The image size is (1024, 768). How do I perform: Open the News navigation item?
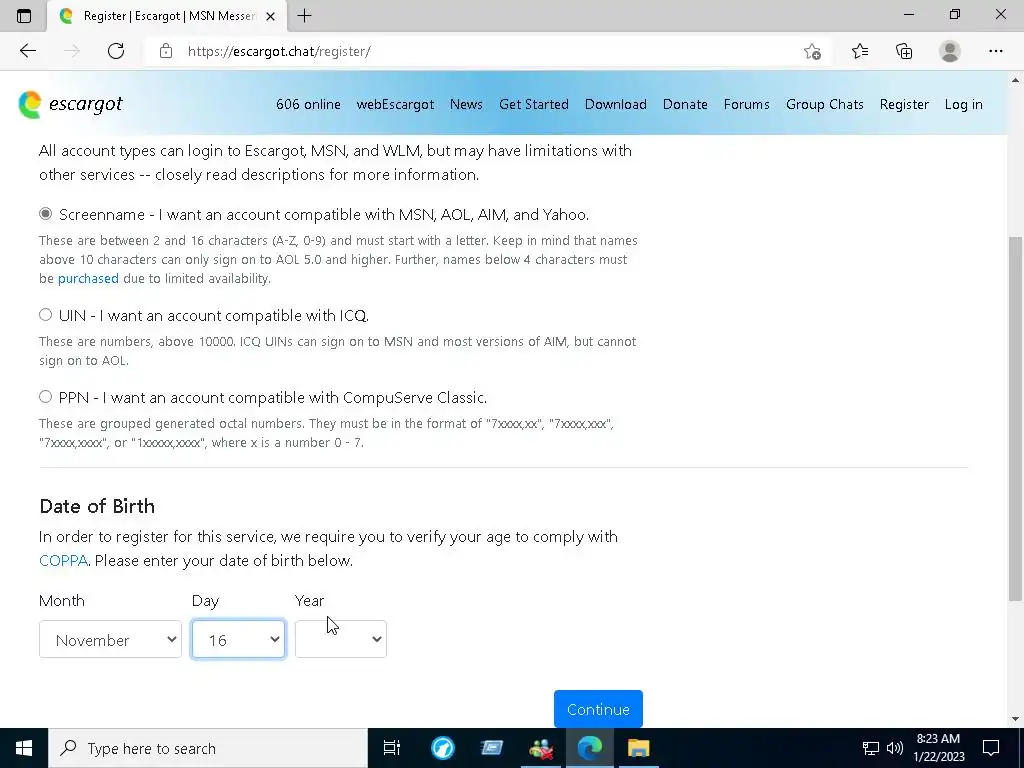coord(466,104)
